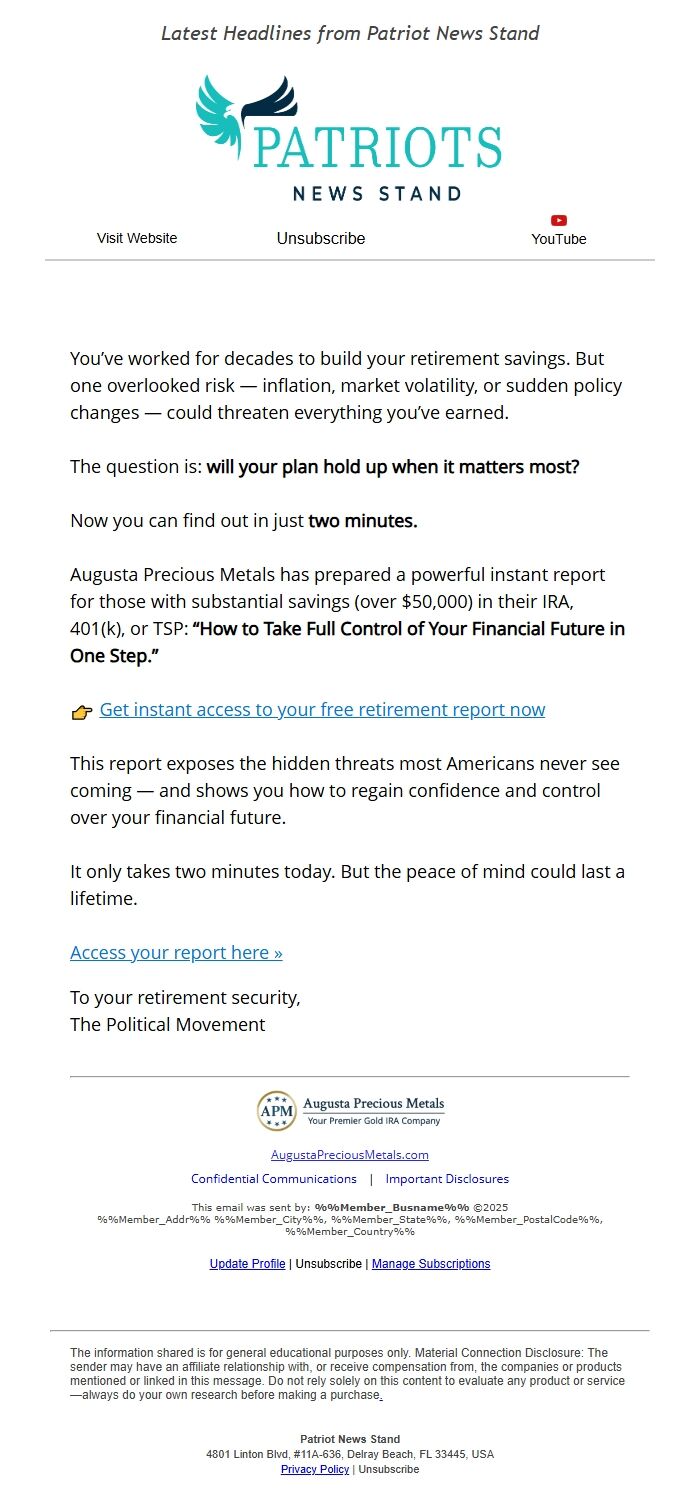This screenshot has height=1508, width=700.
Task: Open the Manage Subscriptions link
Action: tap(431, 1264)
